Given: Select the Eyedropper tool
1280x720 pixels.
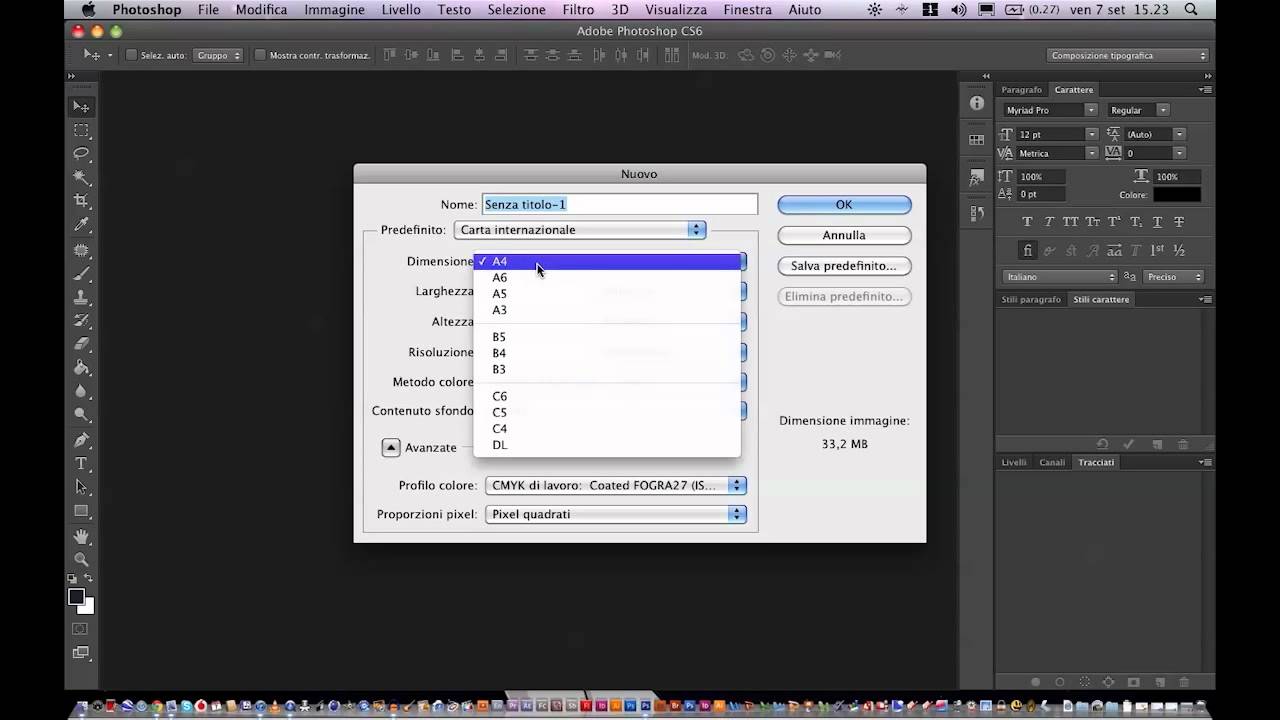Looking at the screenshot, I should coord(82,225).
